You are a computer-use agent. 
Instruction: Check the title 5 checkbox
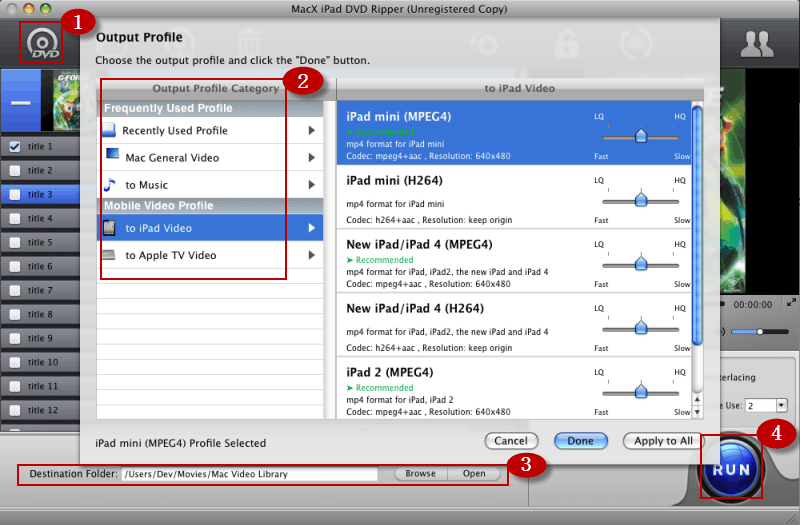(x=15, y=242)
